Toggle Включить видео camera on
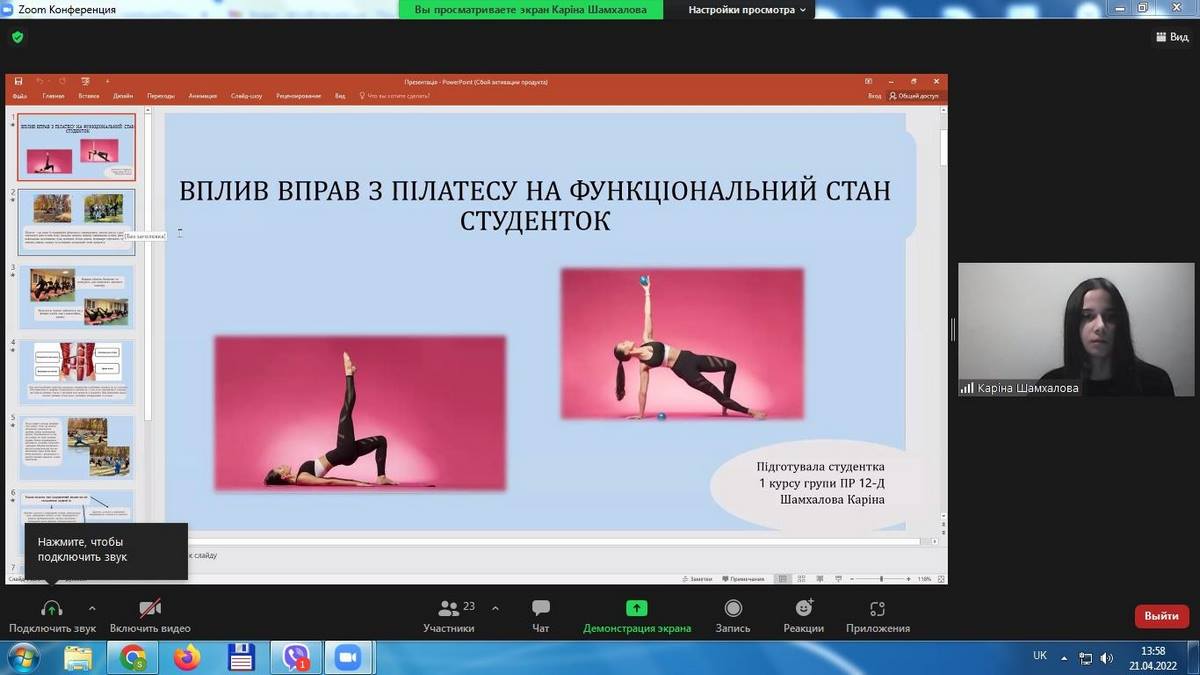This screenshot has height=675, width=1200. tap(150, 608)
